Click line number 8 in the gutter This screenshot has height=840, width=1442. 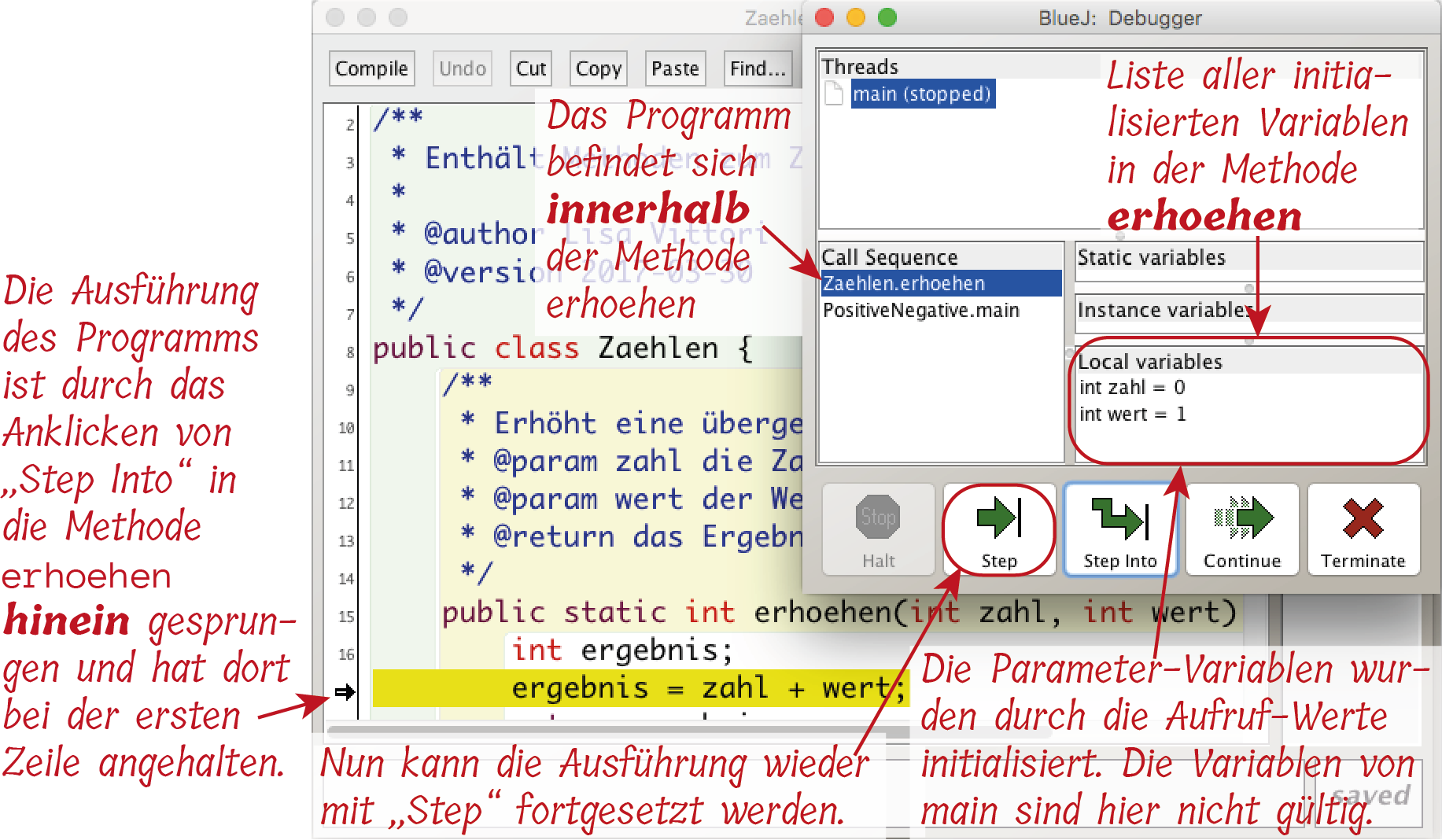pos(350,352)
